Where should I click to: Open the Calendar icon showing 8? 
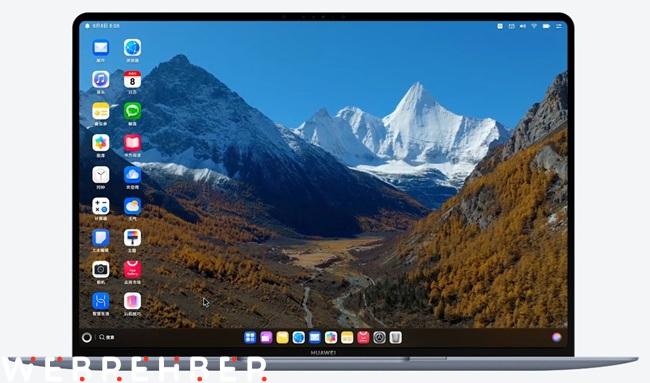132,80
